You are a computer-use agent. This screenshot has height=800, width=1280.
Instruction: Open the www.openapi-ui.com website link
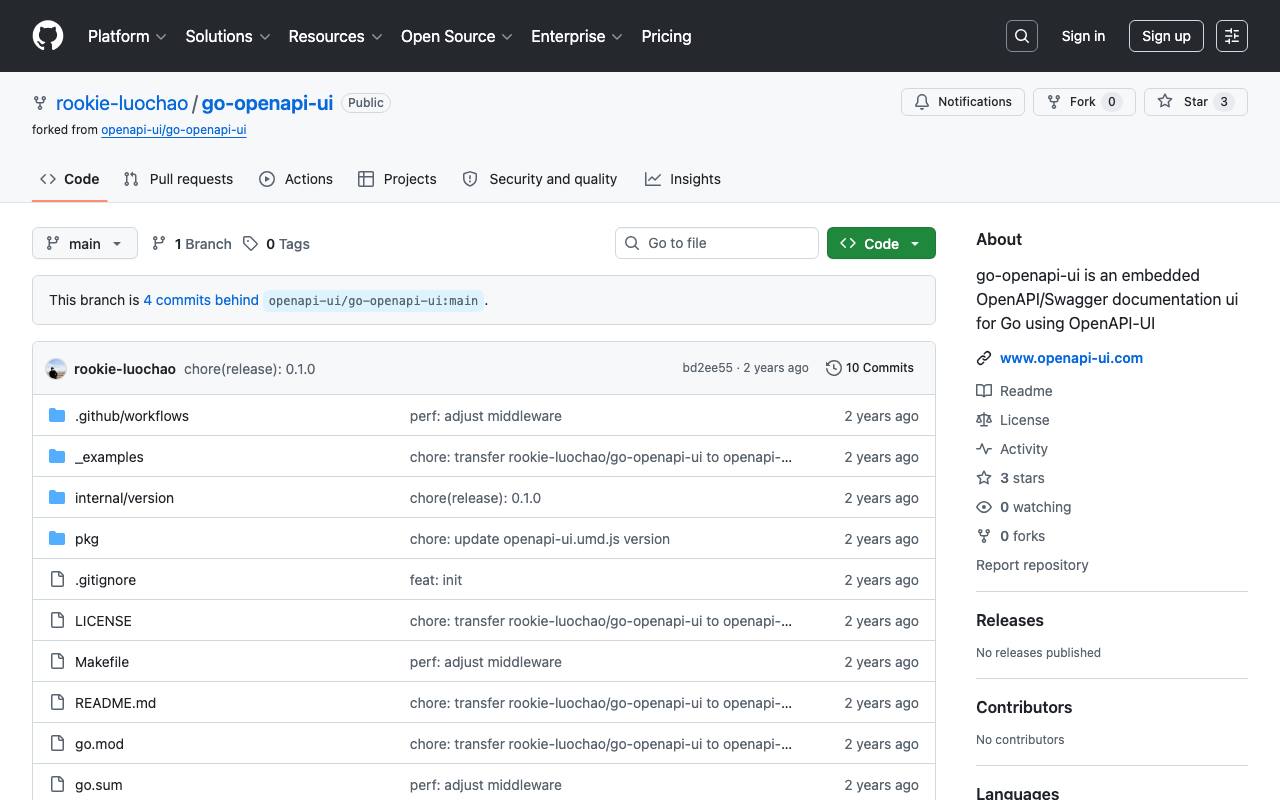[x=1071, y=358]
